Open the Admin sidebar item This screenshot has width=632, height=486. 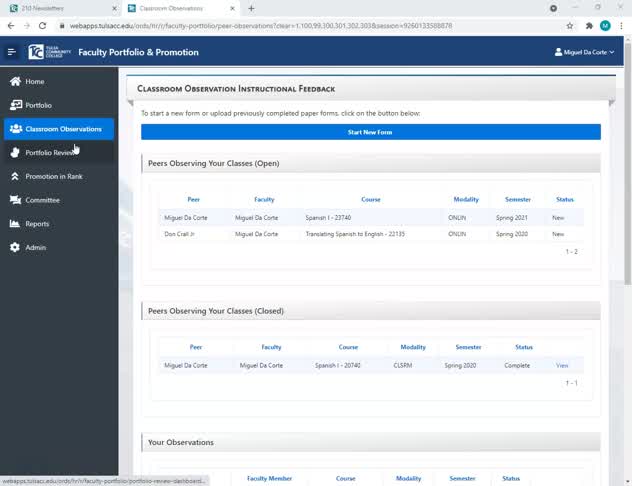[35, 247]
